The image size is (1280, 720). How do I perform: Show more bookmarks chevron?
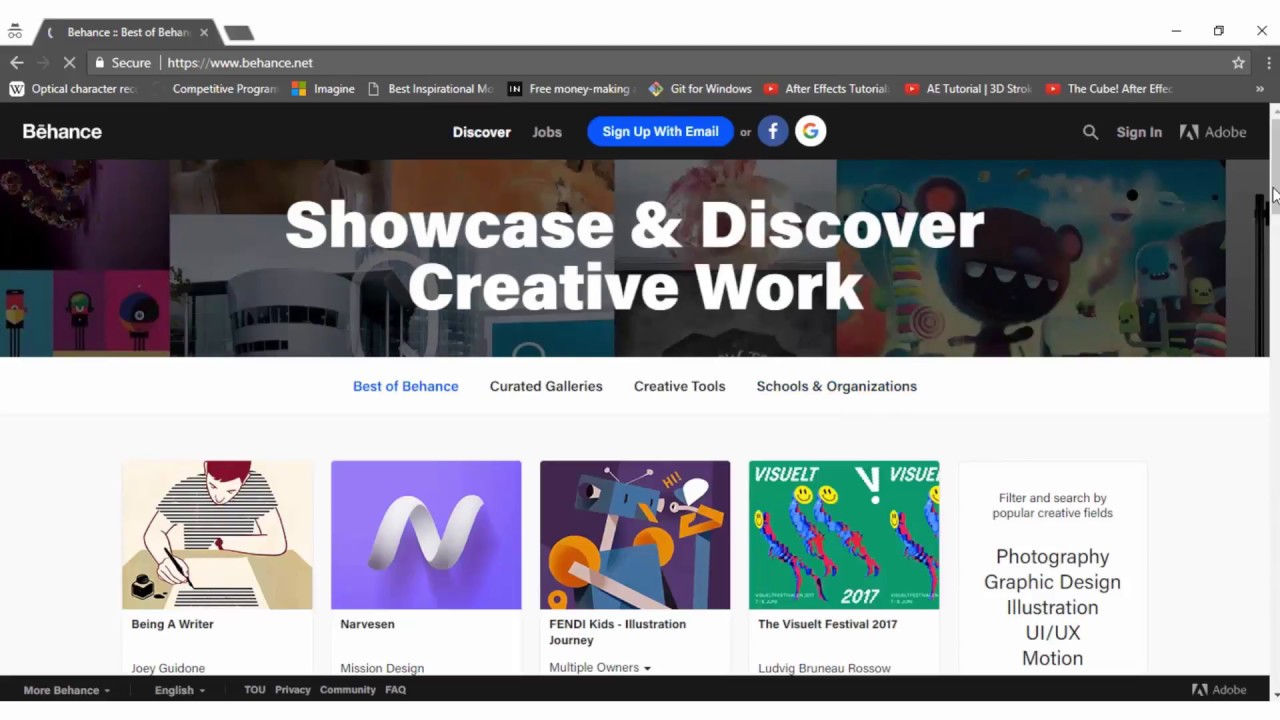coord(1259,89)
